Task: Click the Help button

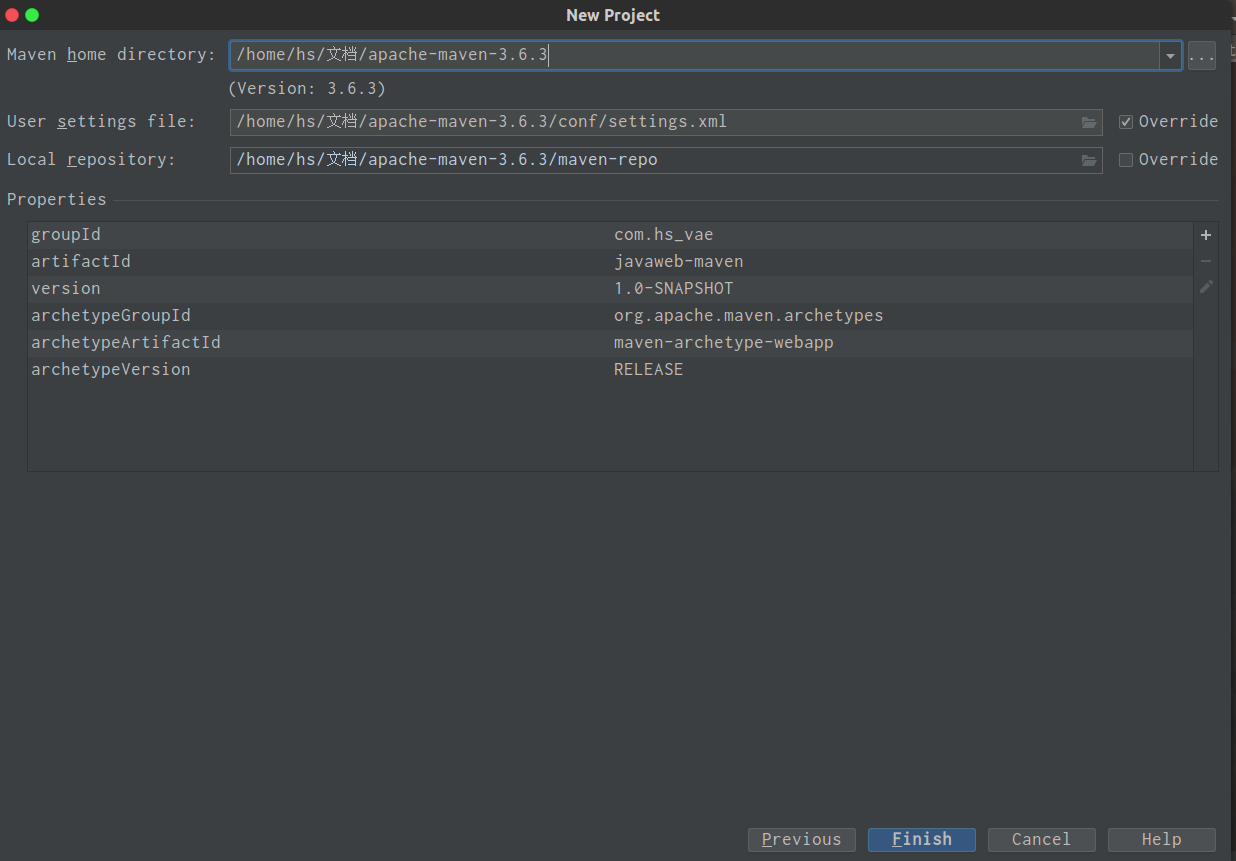Action: tap(1162, 839)
